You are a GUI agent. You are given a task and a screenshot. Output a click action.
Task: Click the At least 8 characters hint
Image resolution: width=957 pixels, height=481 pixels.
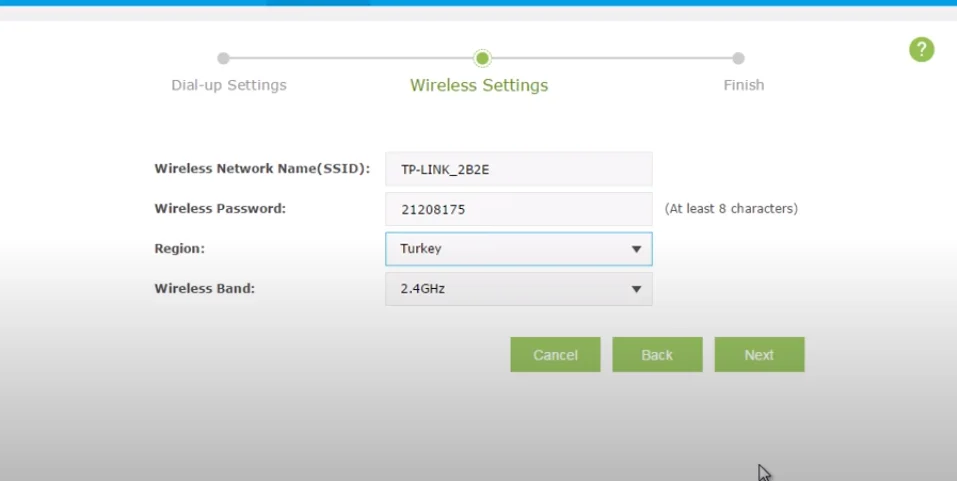[730, 209]
